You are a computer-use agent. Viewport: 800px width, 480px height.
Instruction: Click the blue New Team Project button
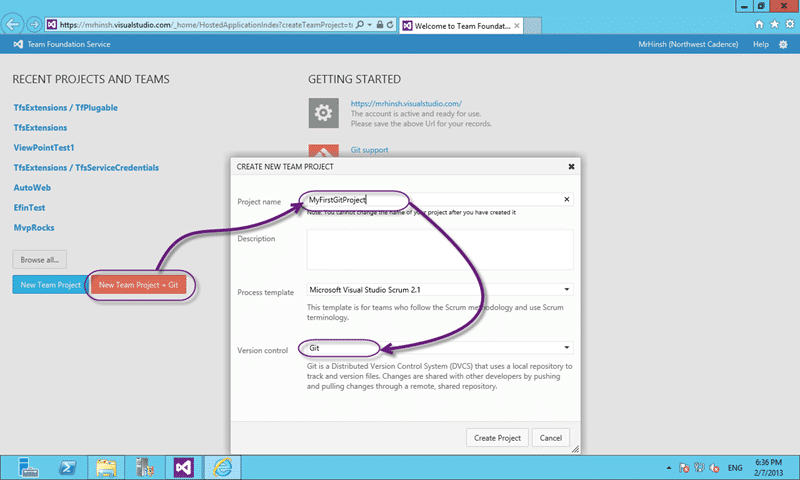click(x=51, y=285)
